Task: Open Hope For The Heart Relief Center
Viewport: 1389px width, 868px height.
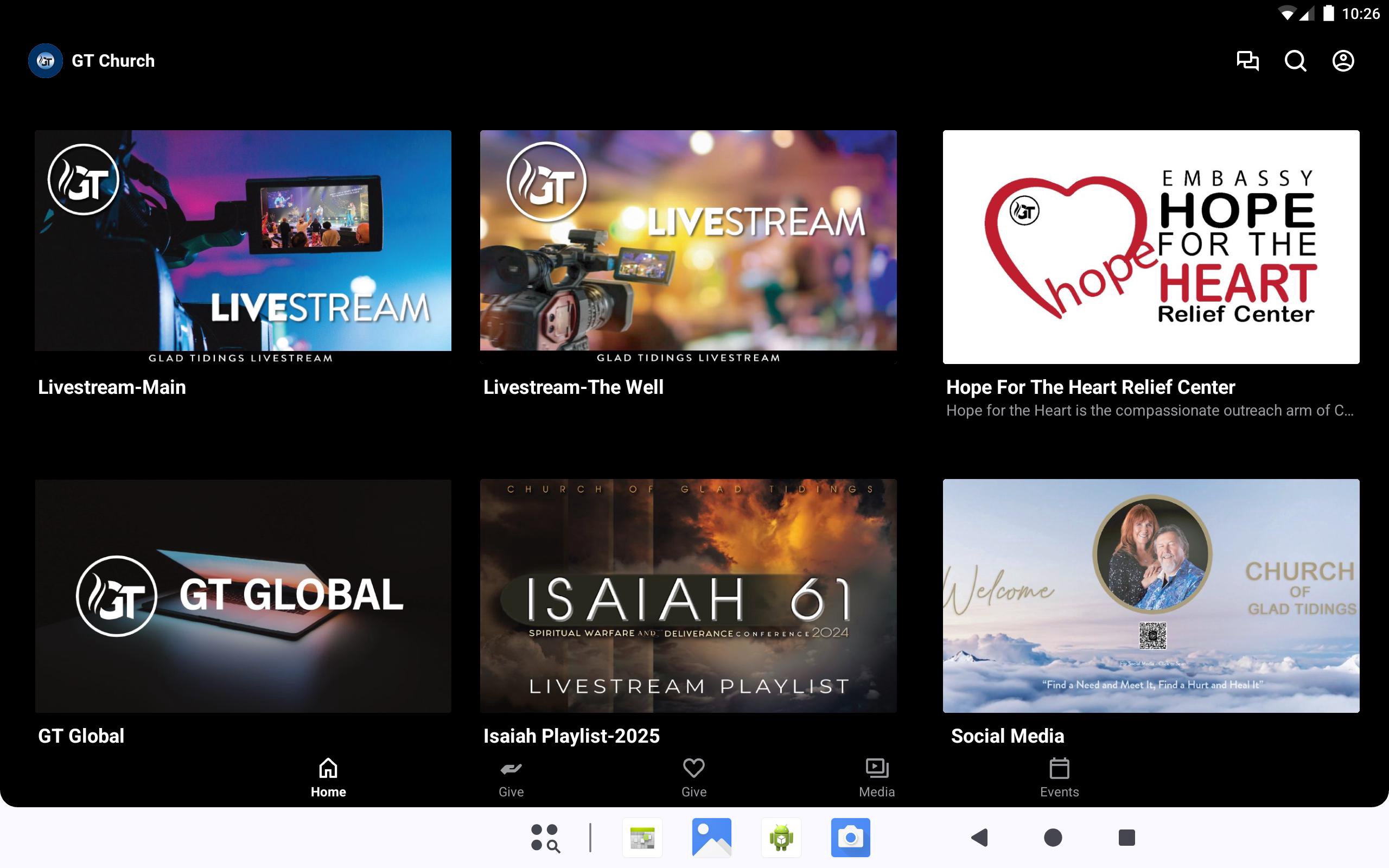Action: 1150,247
